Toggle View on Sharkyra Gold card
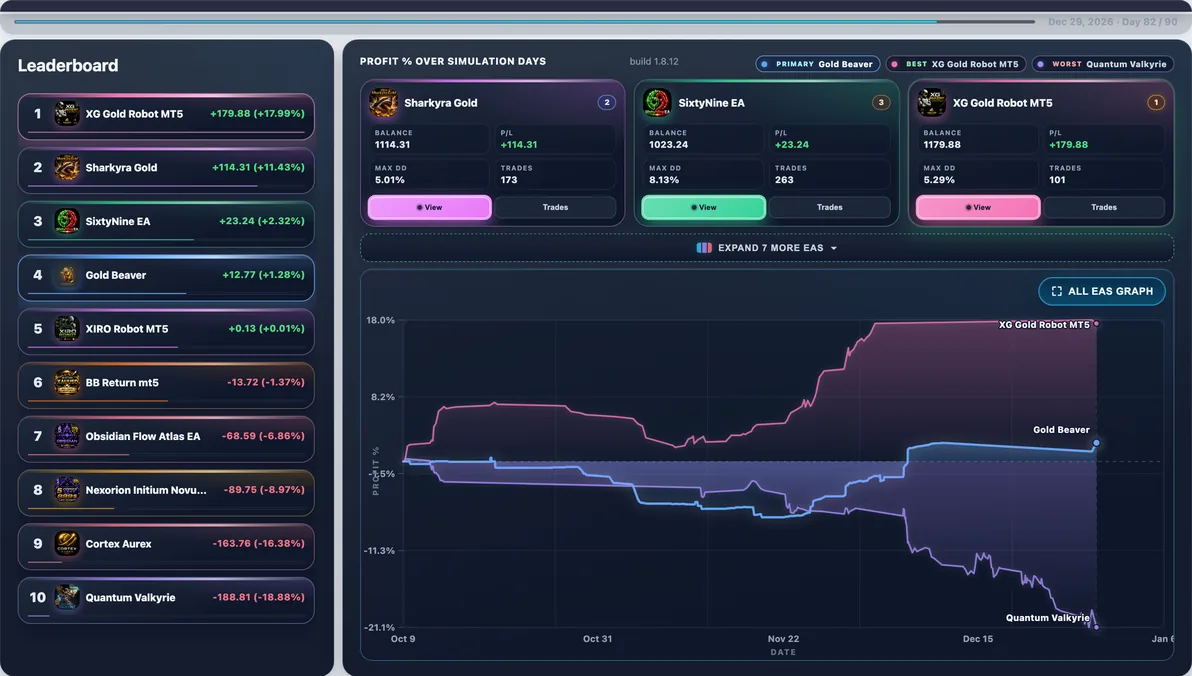 pos(430,208)
